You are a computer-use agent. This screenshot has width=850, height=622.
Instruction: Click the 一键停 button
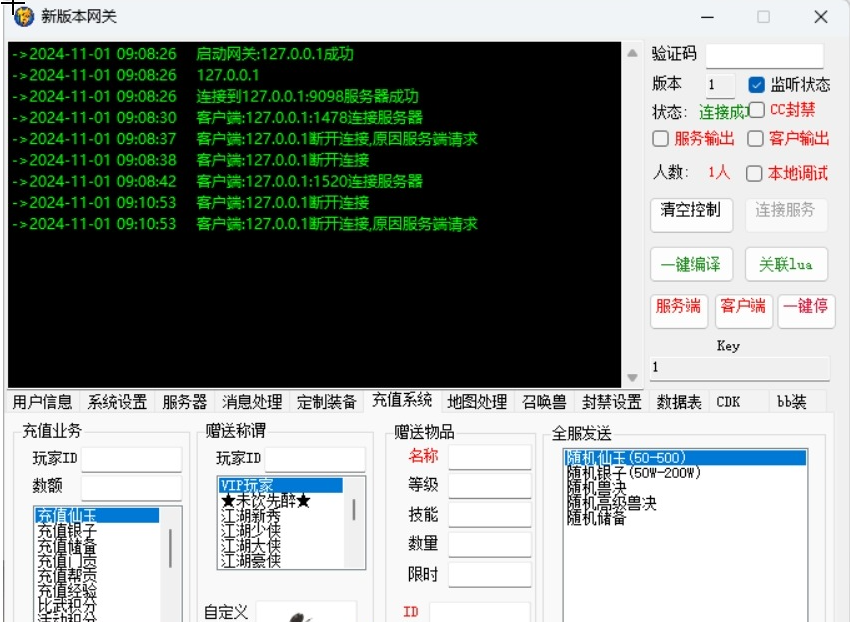pos(805,307)
